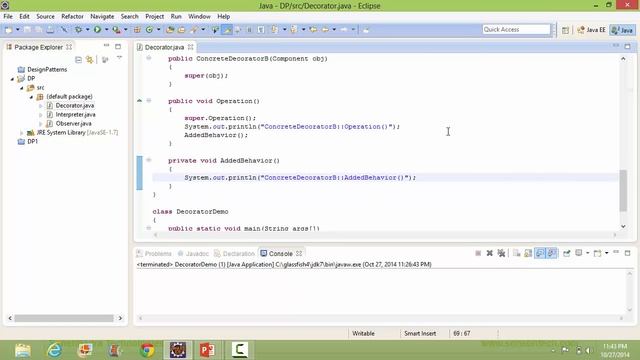This screenshot has width=640, height=360.
Task: Open the Source menu
Action: click(45, 16)
